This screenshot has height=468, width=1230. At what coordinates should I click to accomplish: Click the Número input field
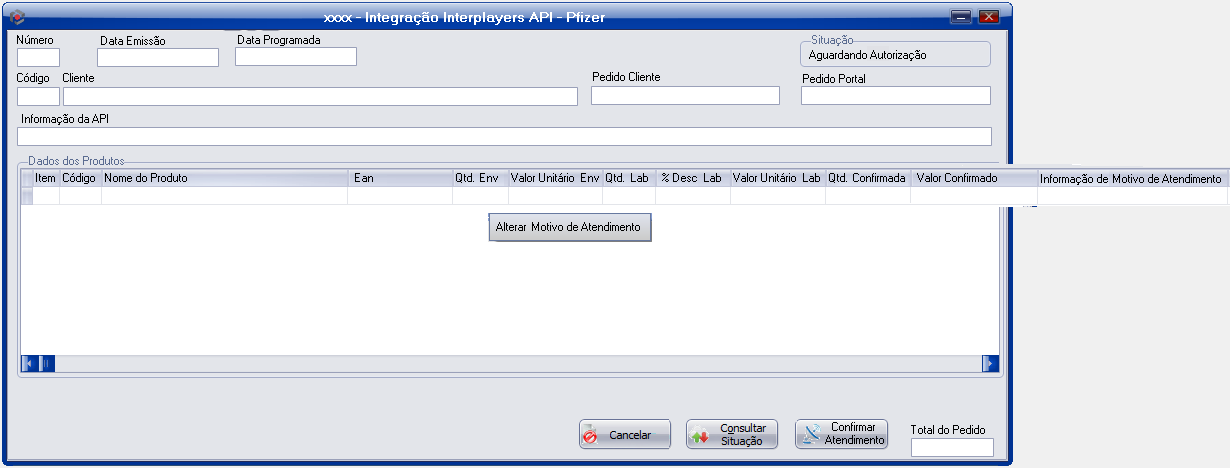tap(38, 57)
